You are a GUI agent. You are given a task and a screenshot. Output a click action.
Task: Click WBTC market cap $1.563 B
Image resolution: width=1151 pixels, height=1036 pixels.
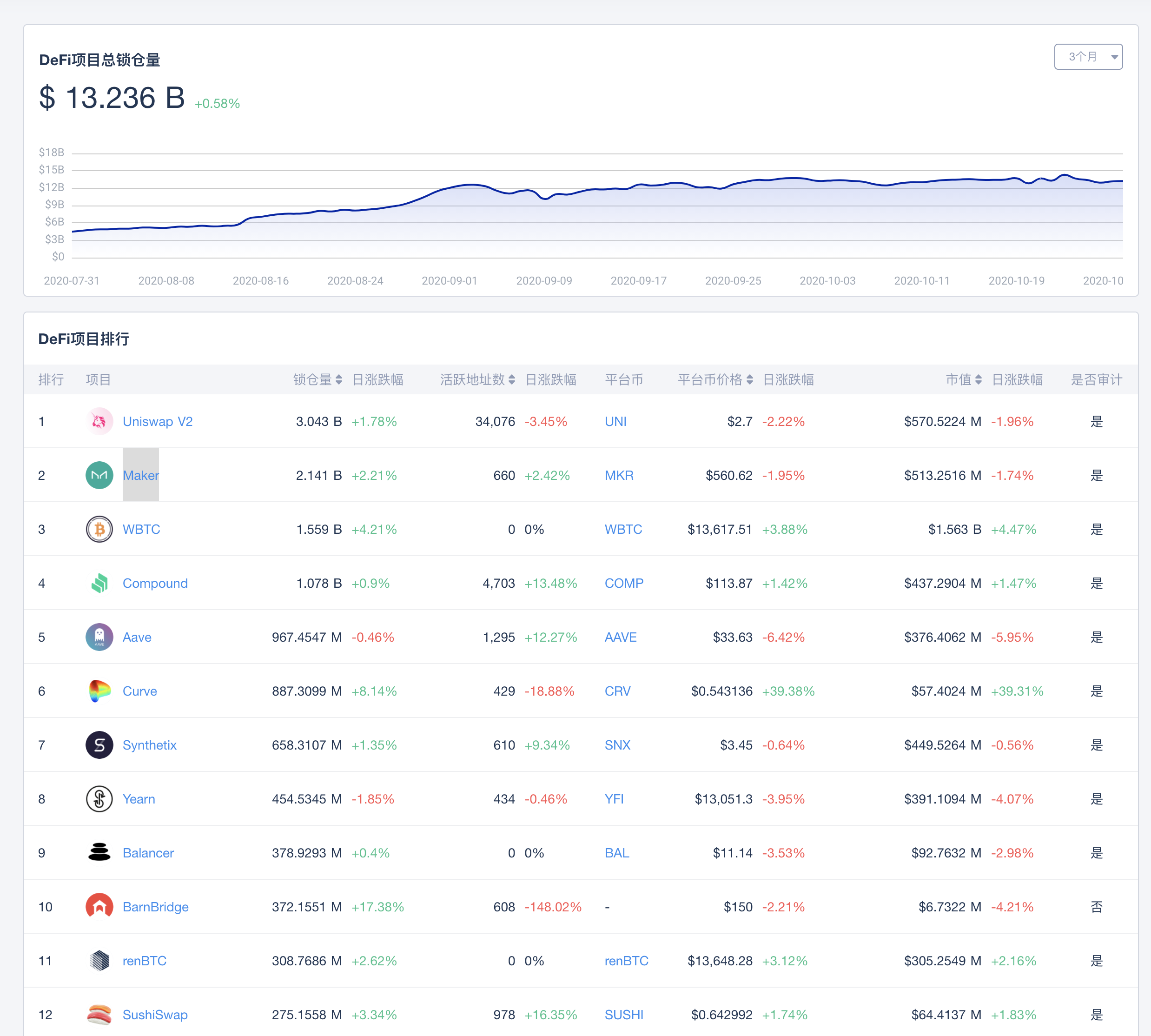[955, 529]
